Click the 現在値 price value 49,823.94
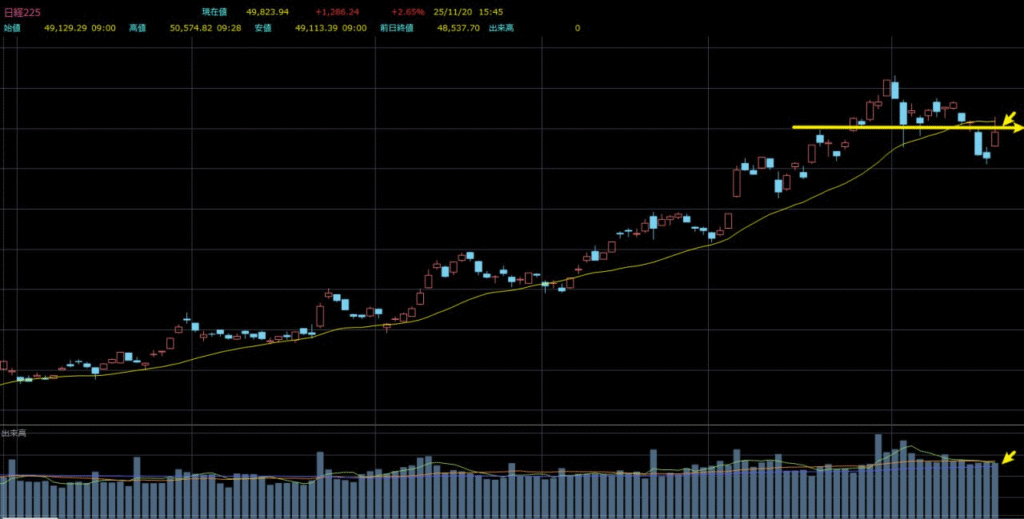This screenshot has width=1024, height=519. pyautogui.click(x=267, y=12)
